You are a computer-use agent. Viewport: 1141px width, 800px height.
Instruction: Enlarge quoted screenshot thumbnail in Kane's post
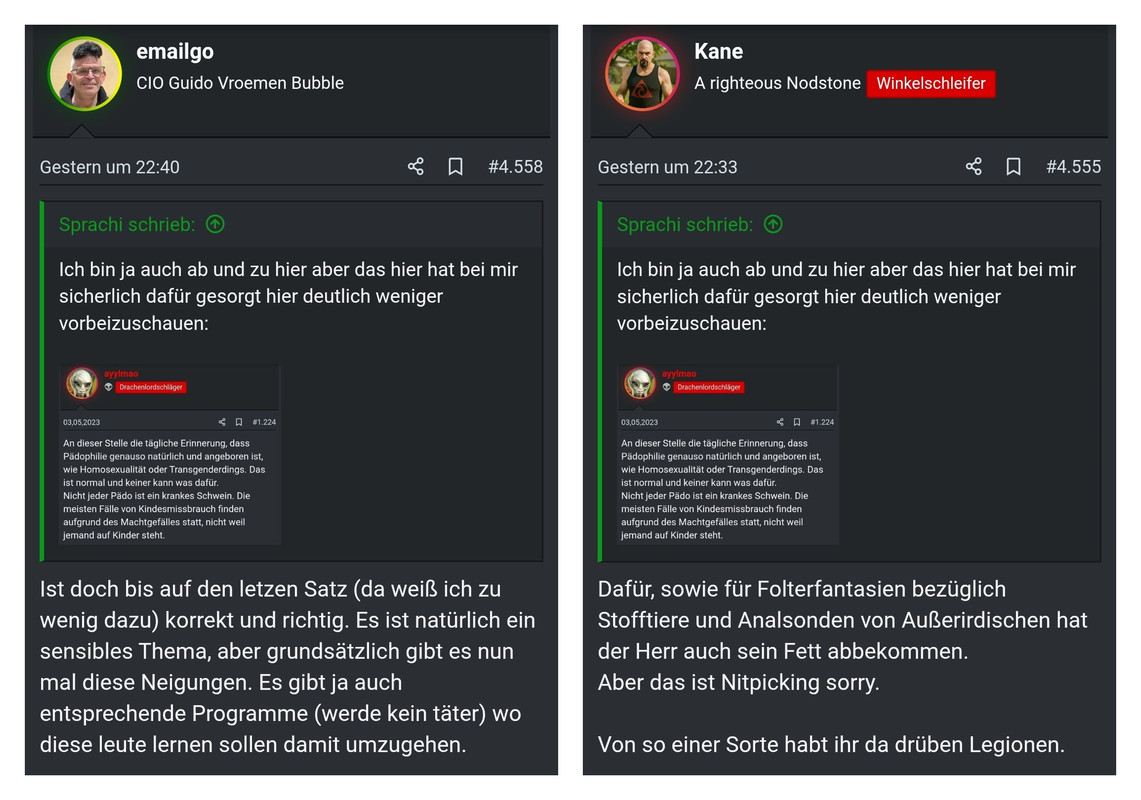tap(728, 454)
